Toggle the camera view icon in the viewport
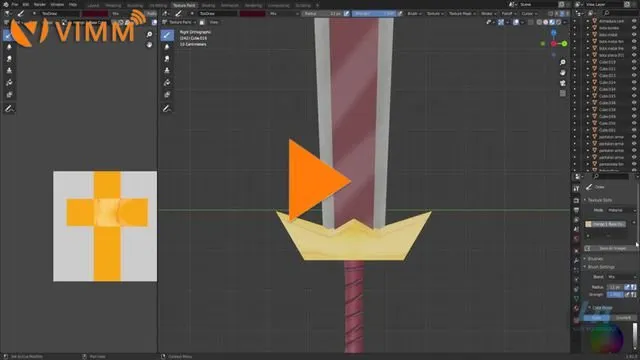Screen dimensions: 640x360 coord(563,83)
